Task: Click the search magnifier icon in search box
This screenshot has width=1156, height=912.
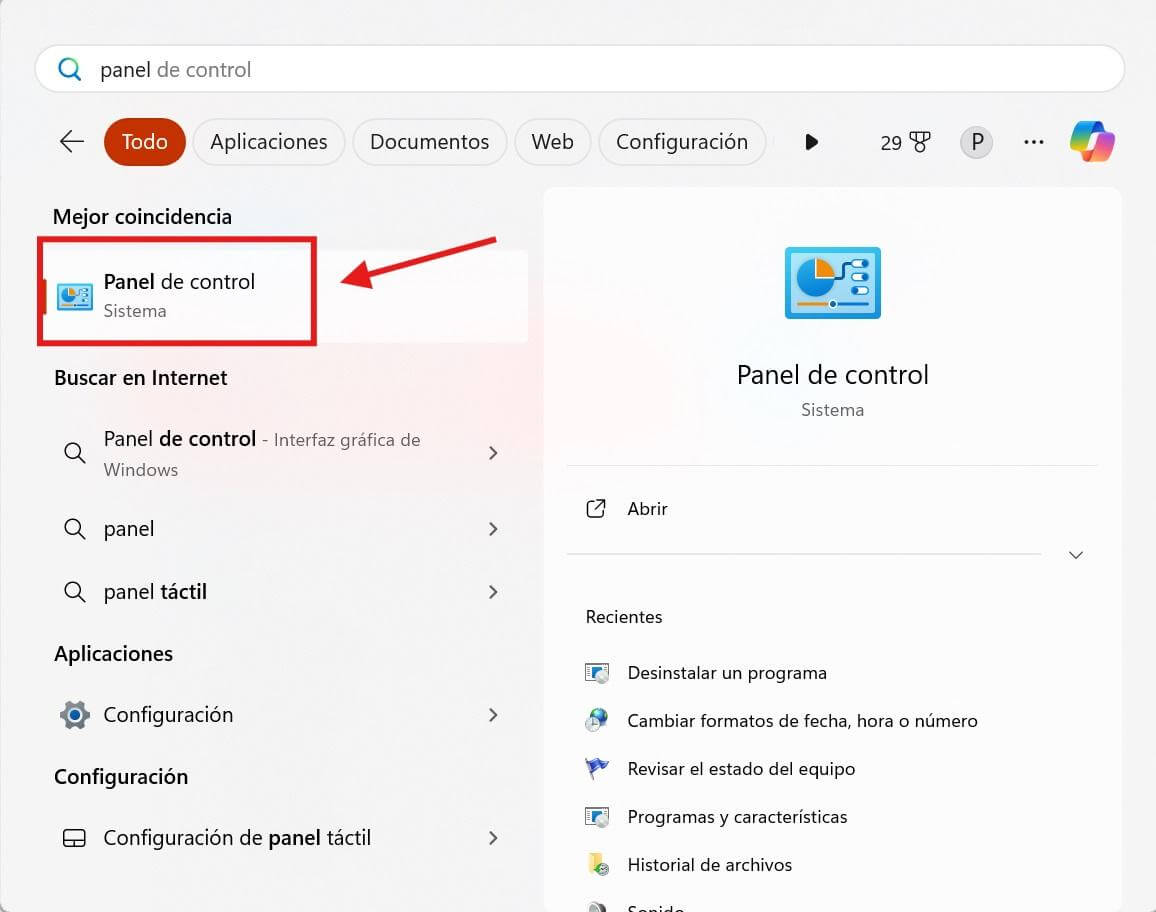Action: (70, 69)
